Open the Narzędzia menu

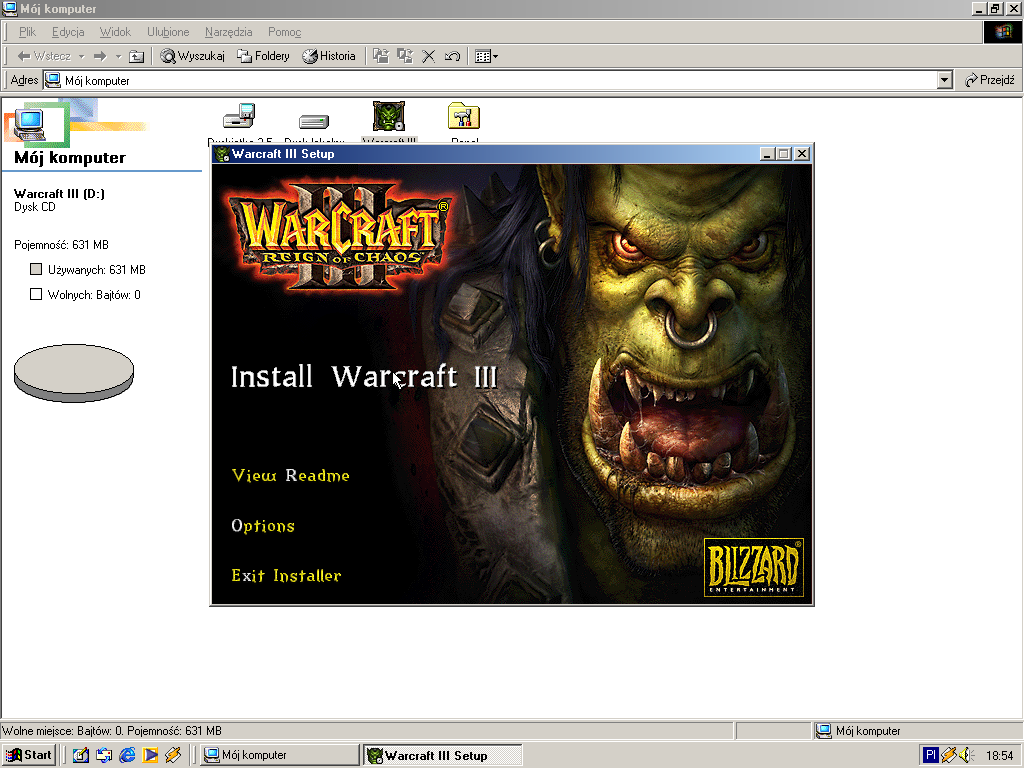pos(228,31)
